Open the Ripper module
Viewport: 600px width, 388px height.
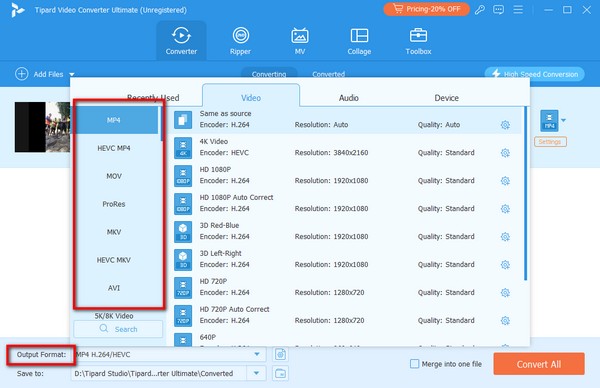[x=240, y=41]
